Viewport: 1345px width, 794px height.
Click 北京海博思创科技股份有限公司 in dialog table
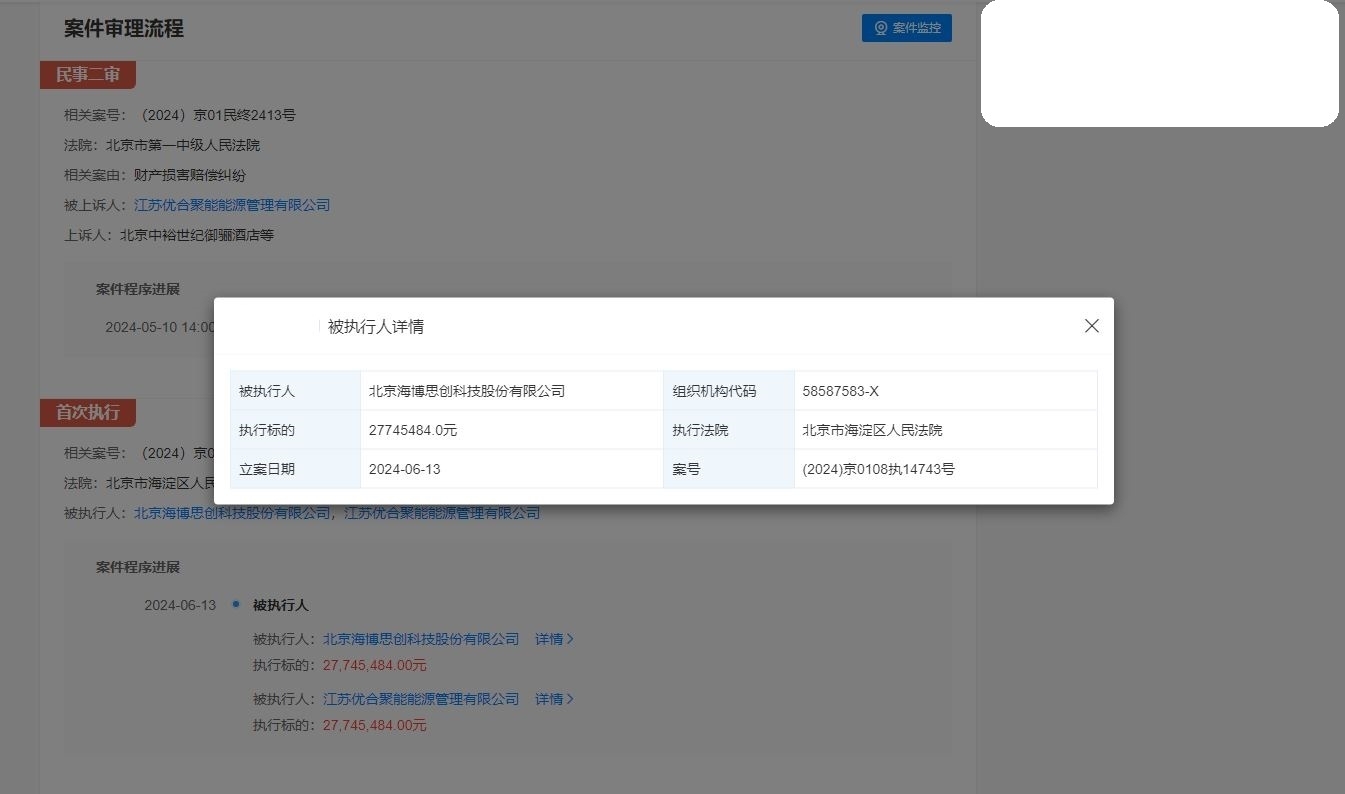[467, 391]
